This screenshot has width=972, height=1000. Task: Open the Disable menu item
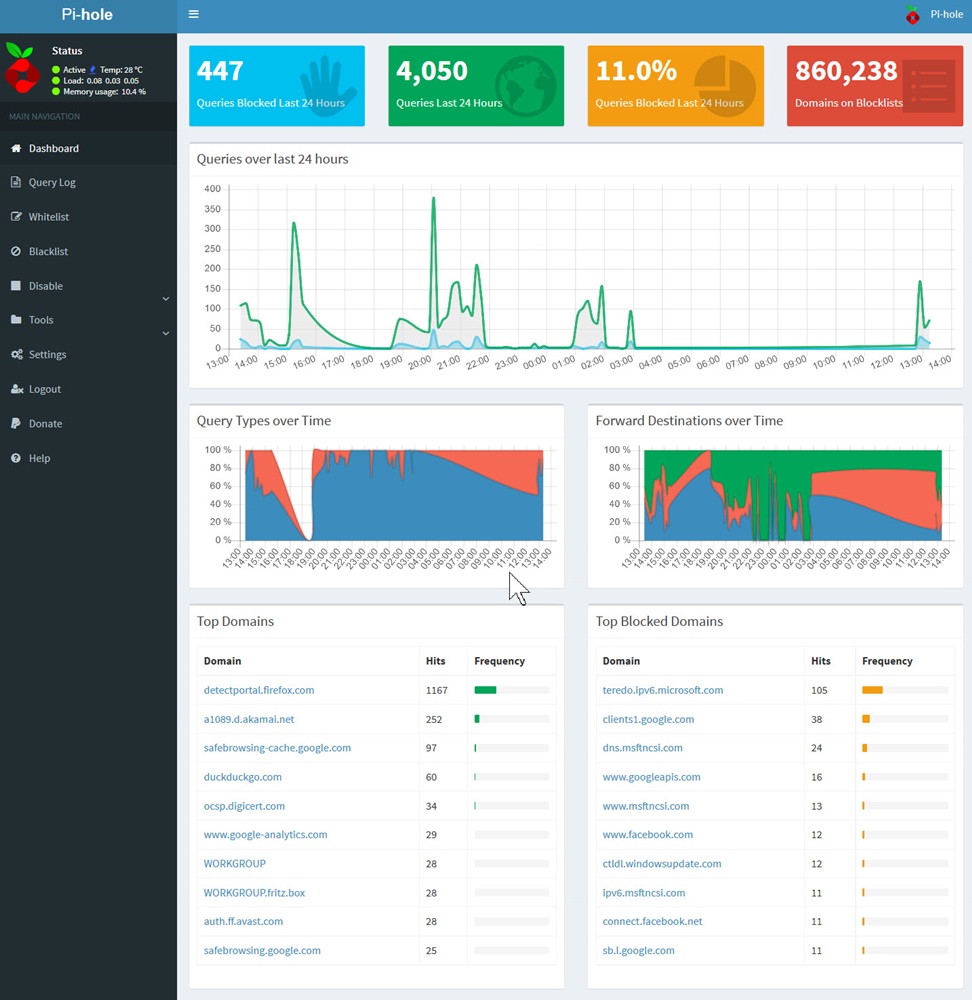46,286
